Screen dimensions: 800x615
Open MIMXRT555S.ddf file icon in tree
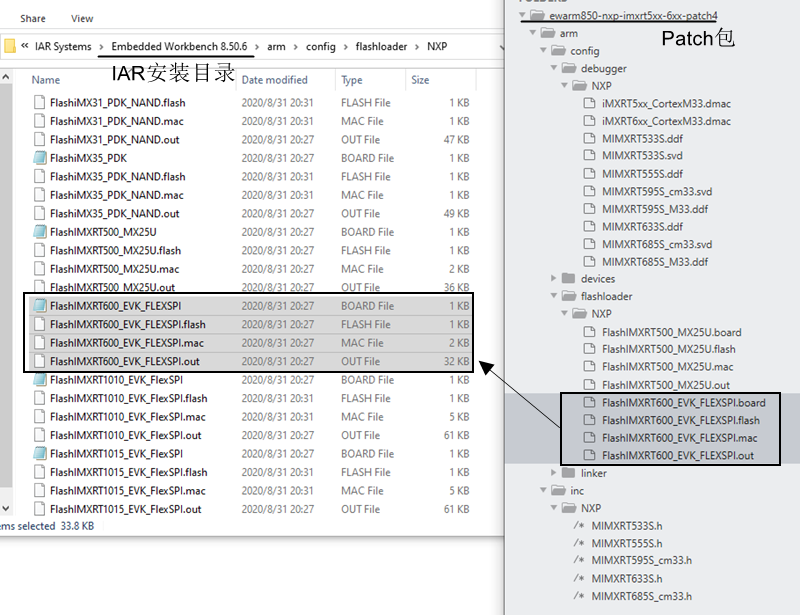[589, 174]
